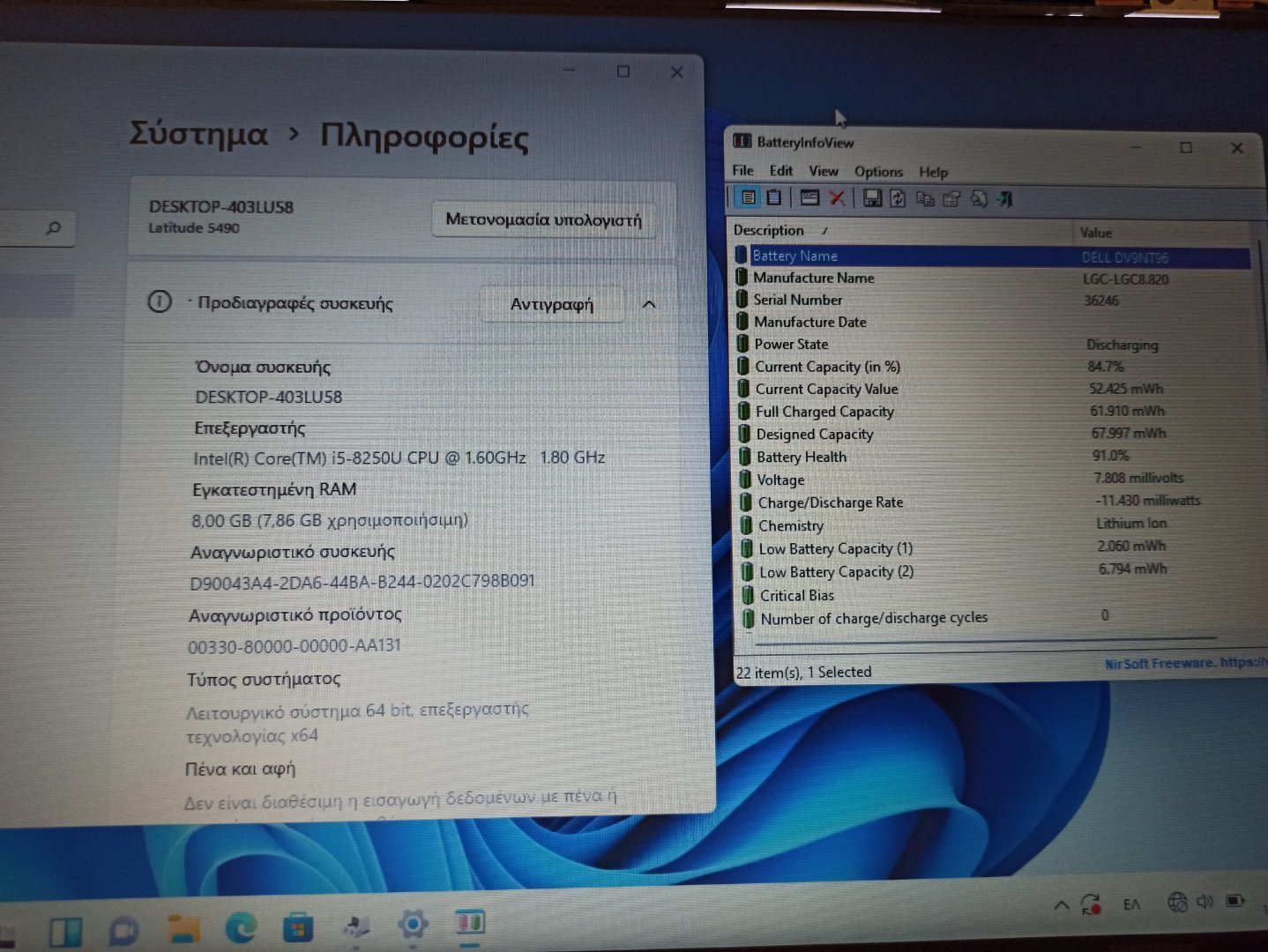
Task: Collapse the Προδιαγραφές συσκευής section chevron
Action: [649, 304]
